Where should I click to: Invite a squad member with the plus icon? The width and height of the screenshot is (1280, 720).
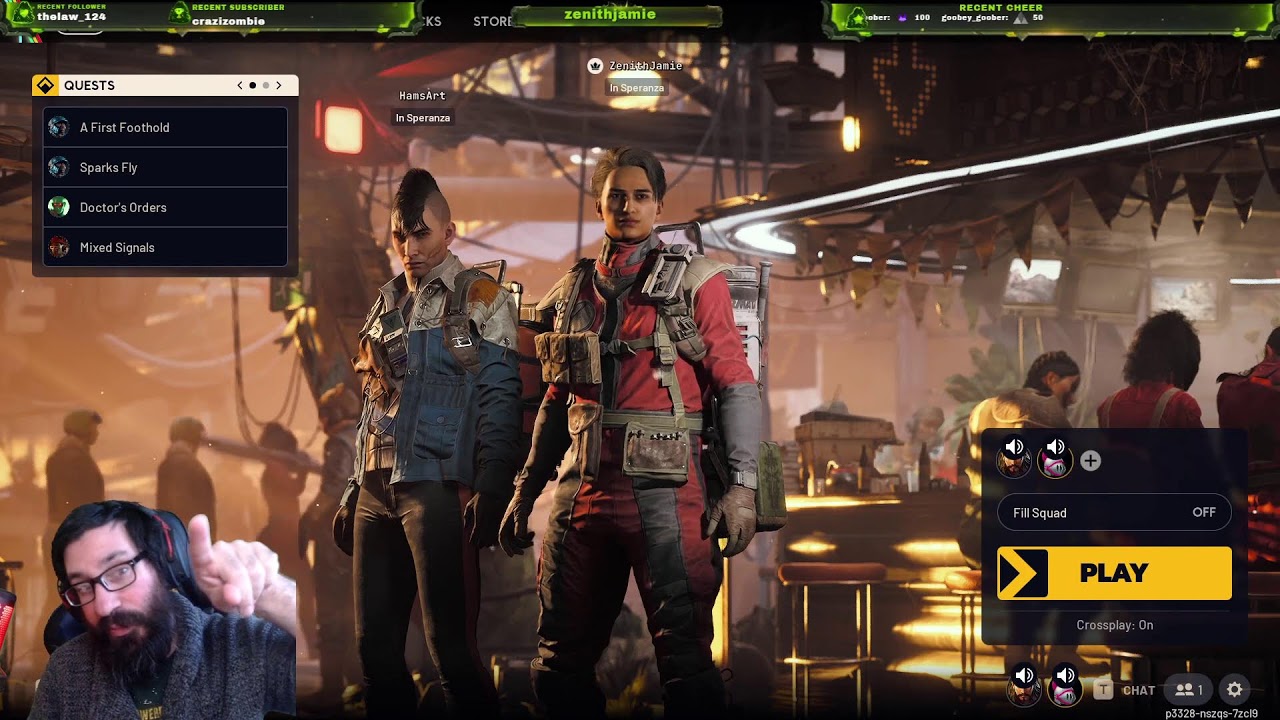pyautogui.click(x=1090, y=461)
